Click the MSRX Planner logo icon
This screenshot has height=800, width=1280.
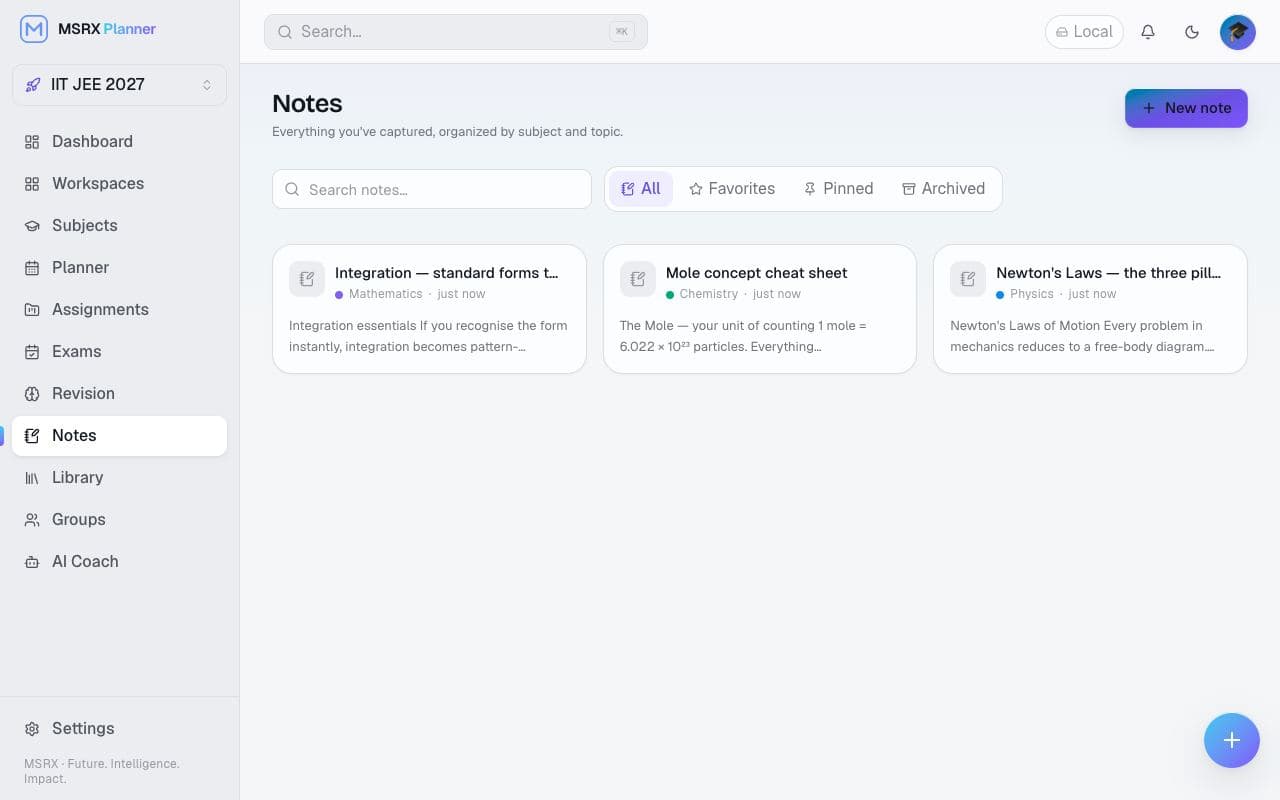(x=34, y=29)
